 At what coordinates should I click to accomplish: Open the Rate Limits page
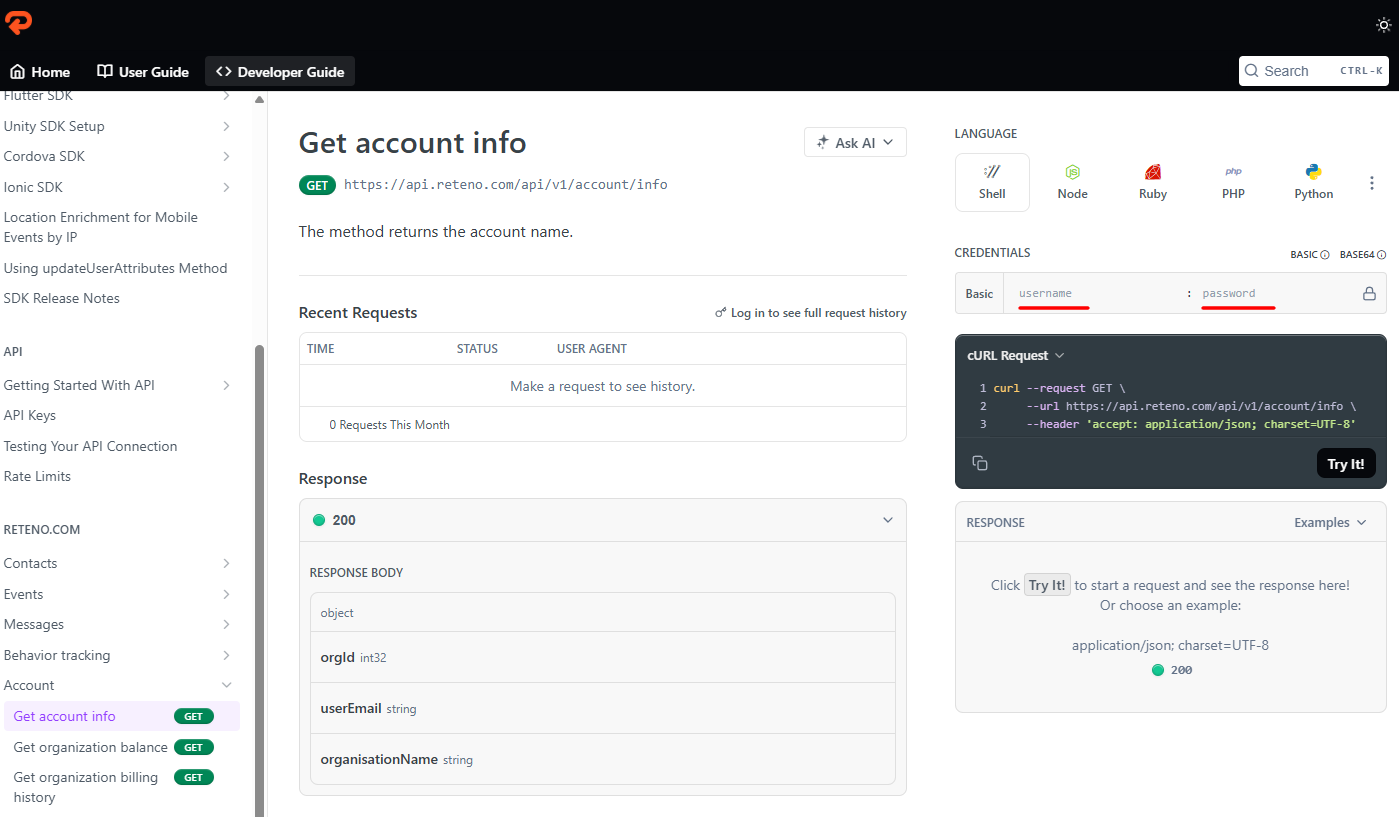tap(37, 476)
